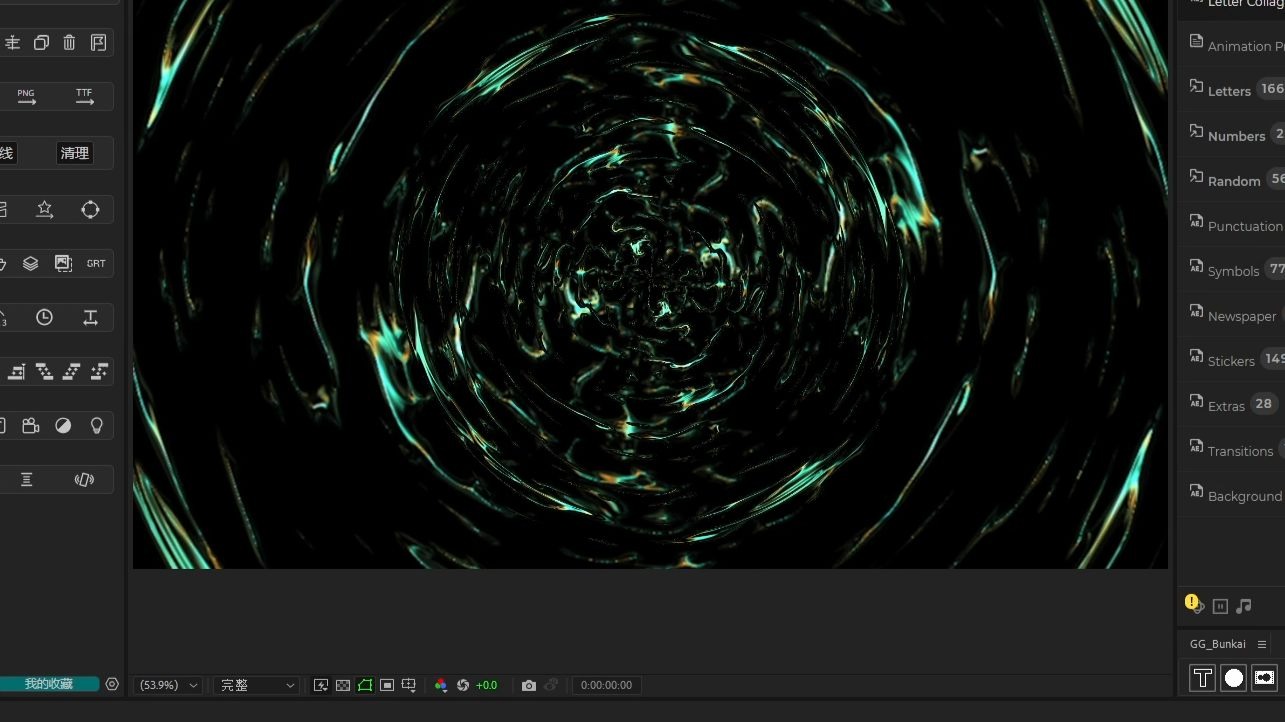Open settings hexagon gear beside 我的收藏

(112, 684)
